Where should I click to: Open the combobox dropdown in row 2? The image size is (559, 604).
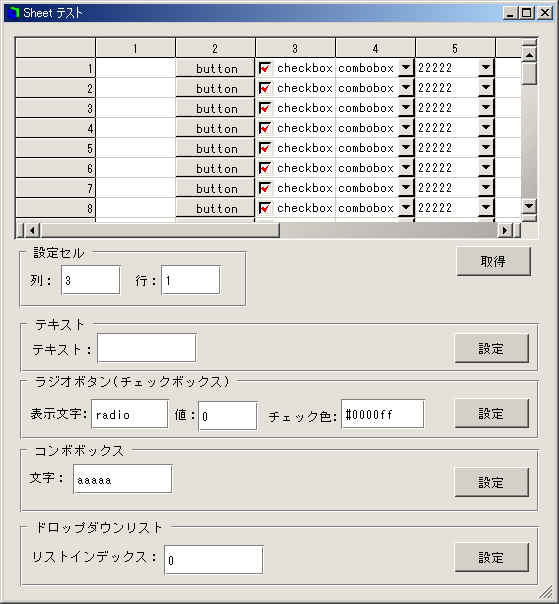[x=406, y=88]
